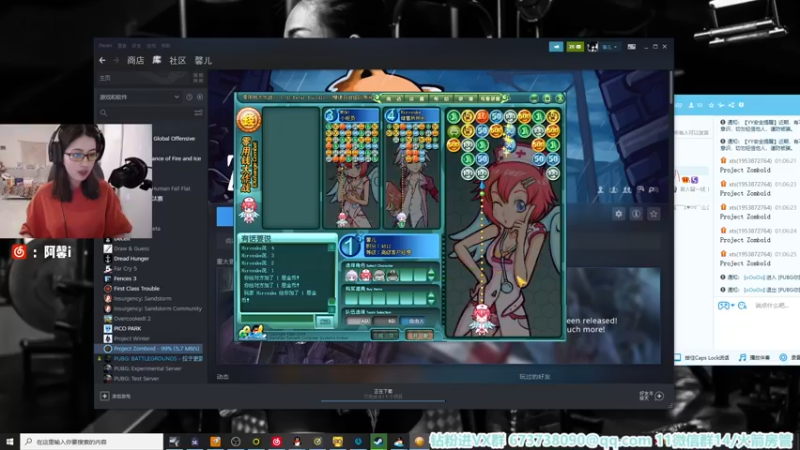
Task: Open the 馨儿 profile tab in Steam
Action: pos(203,60)
